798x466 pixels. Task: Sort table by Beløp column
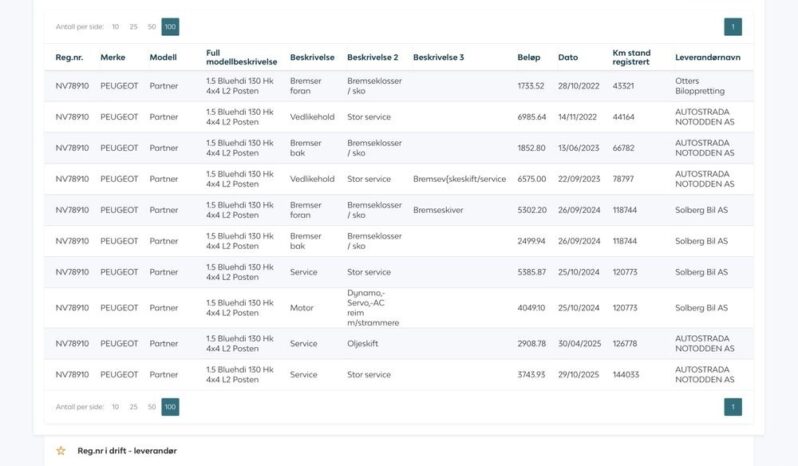click(529, 58)
